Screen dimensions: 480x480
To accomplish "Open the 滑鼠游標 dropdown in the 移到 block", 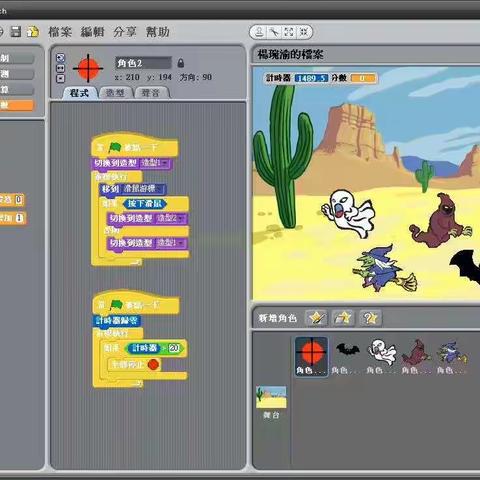I will coord(143,189).
